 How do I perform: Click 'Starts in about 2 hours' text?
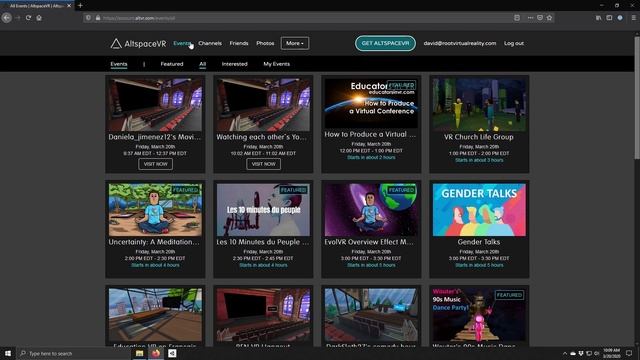(x=371, y=157)
